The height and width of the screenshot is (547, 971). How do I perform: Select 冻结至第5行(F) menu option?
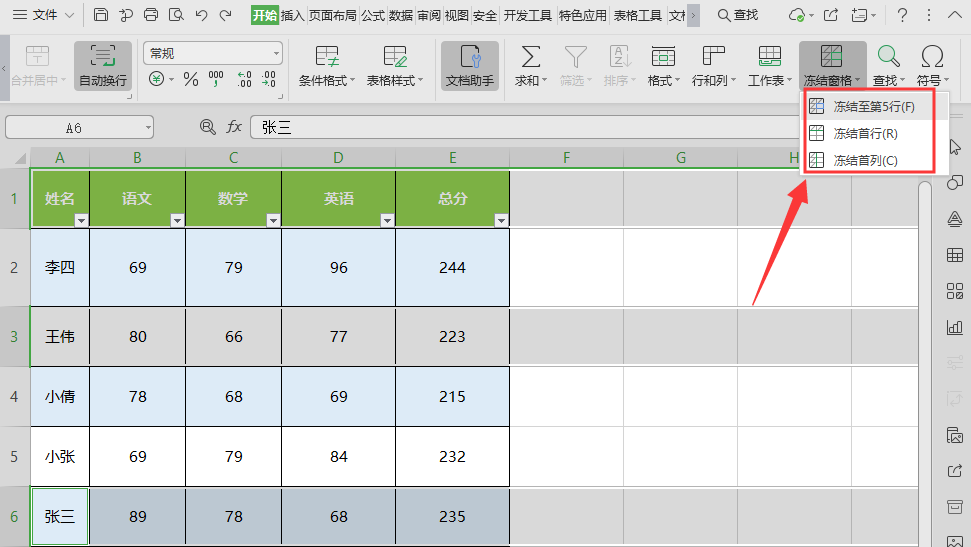click(x=873, y=106)
